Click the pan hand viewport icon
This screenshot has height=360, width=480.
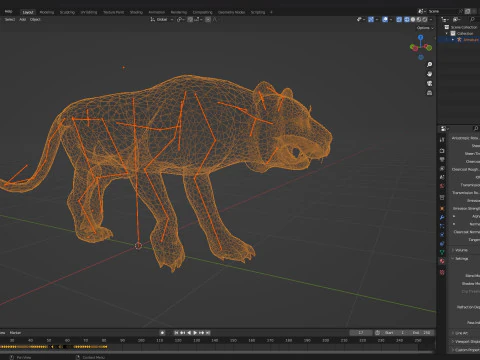click(429, 74)
